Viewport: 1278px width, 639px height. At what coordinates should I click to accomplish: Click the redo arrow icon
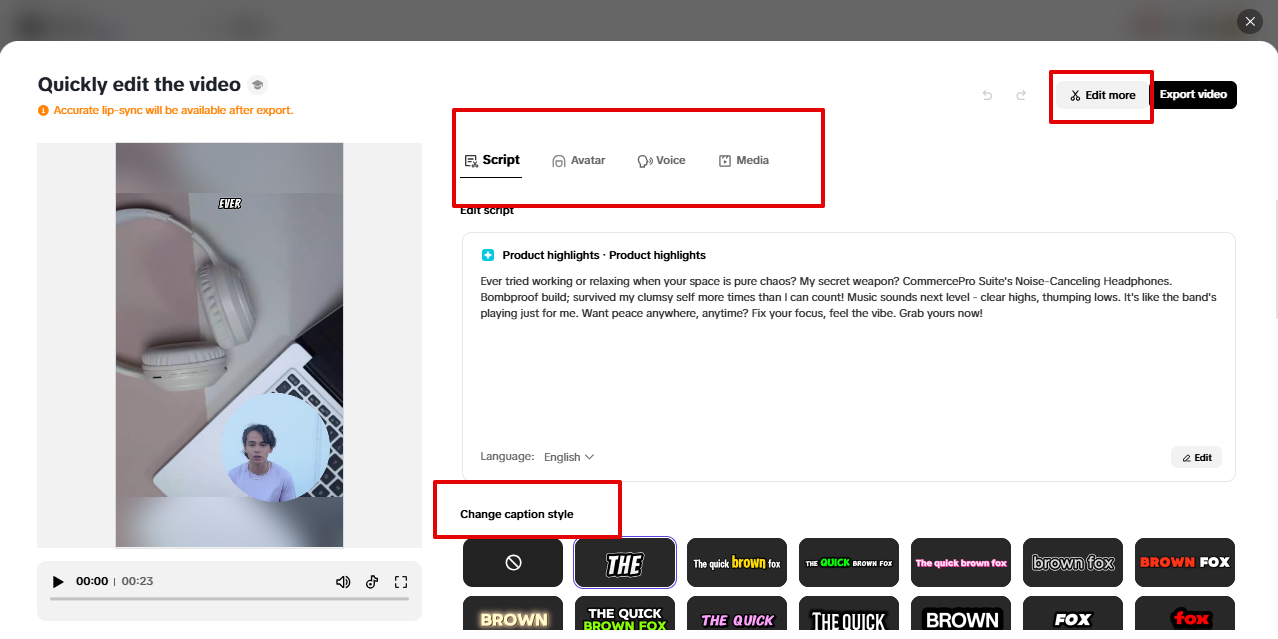(1021, 95)
